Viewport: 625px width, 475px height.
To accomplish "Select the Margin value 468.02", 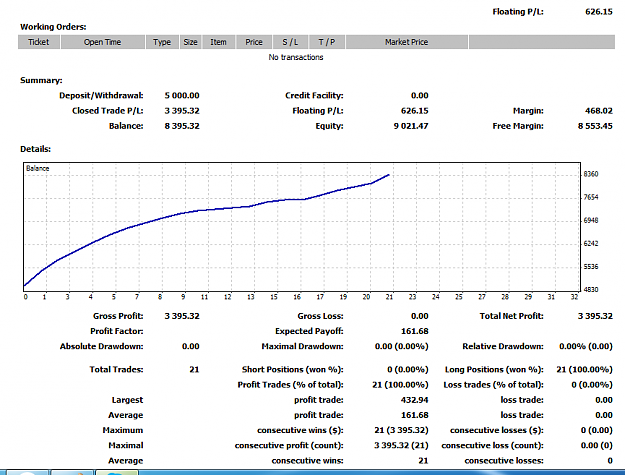I will coord(599,111).
